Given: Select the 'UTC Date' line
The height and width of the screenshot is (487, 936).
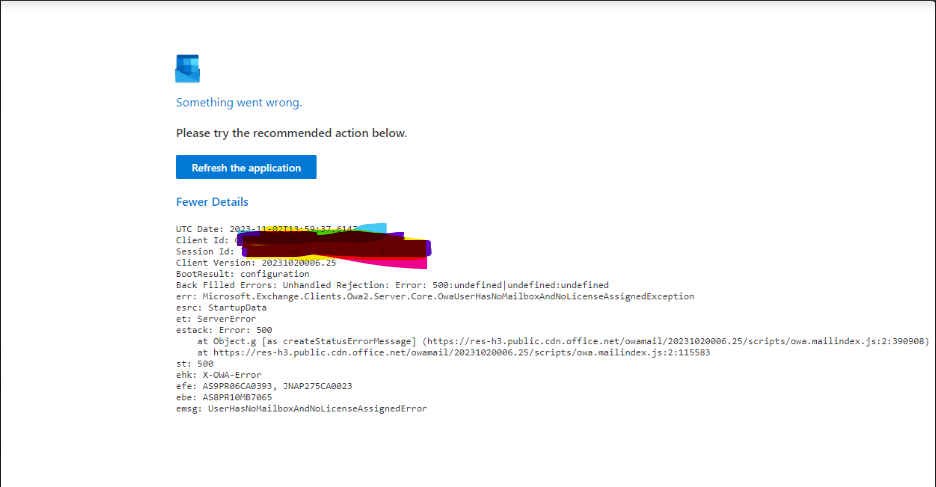Looking at the screenshot, I should [x=267, y=229].
